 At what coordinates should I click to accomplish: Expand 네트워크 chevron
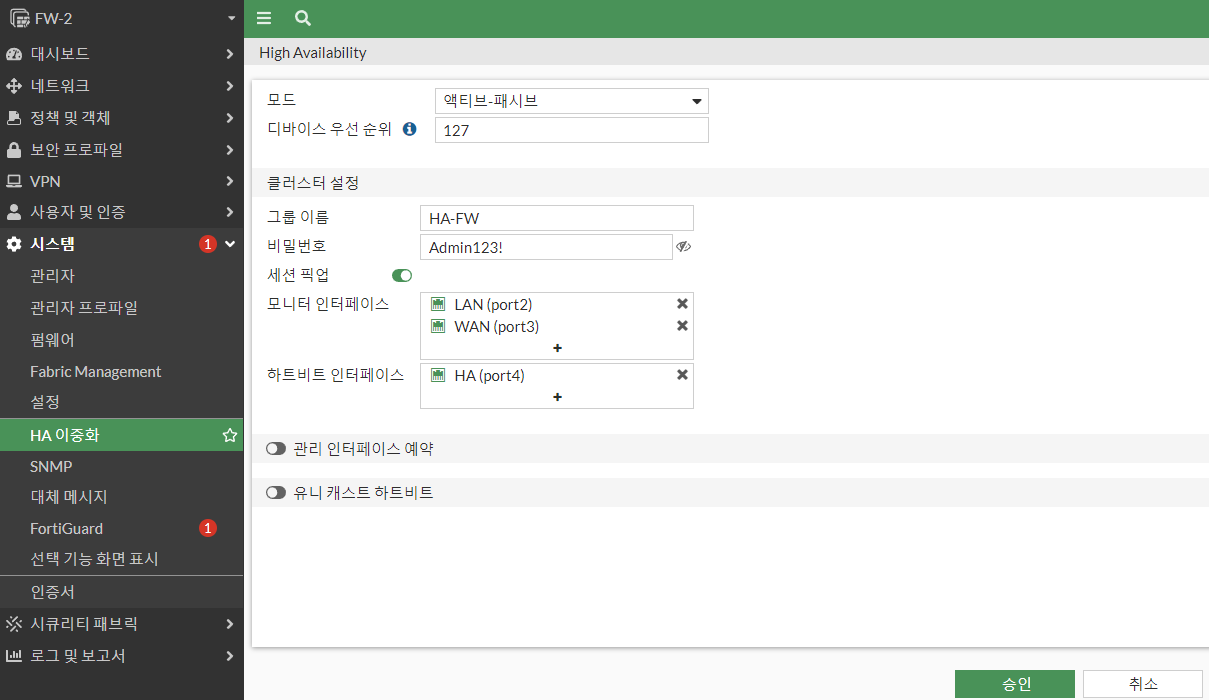(230, 86)
